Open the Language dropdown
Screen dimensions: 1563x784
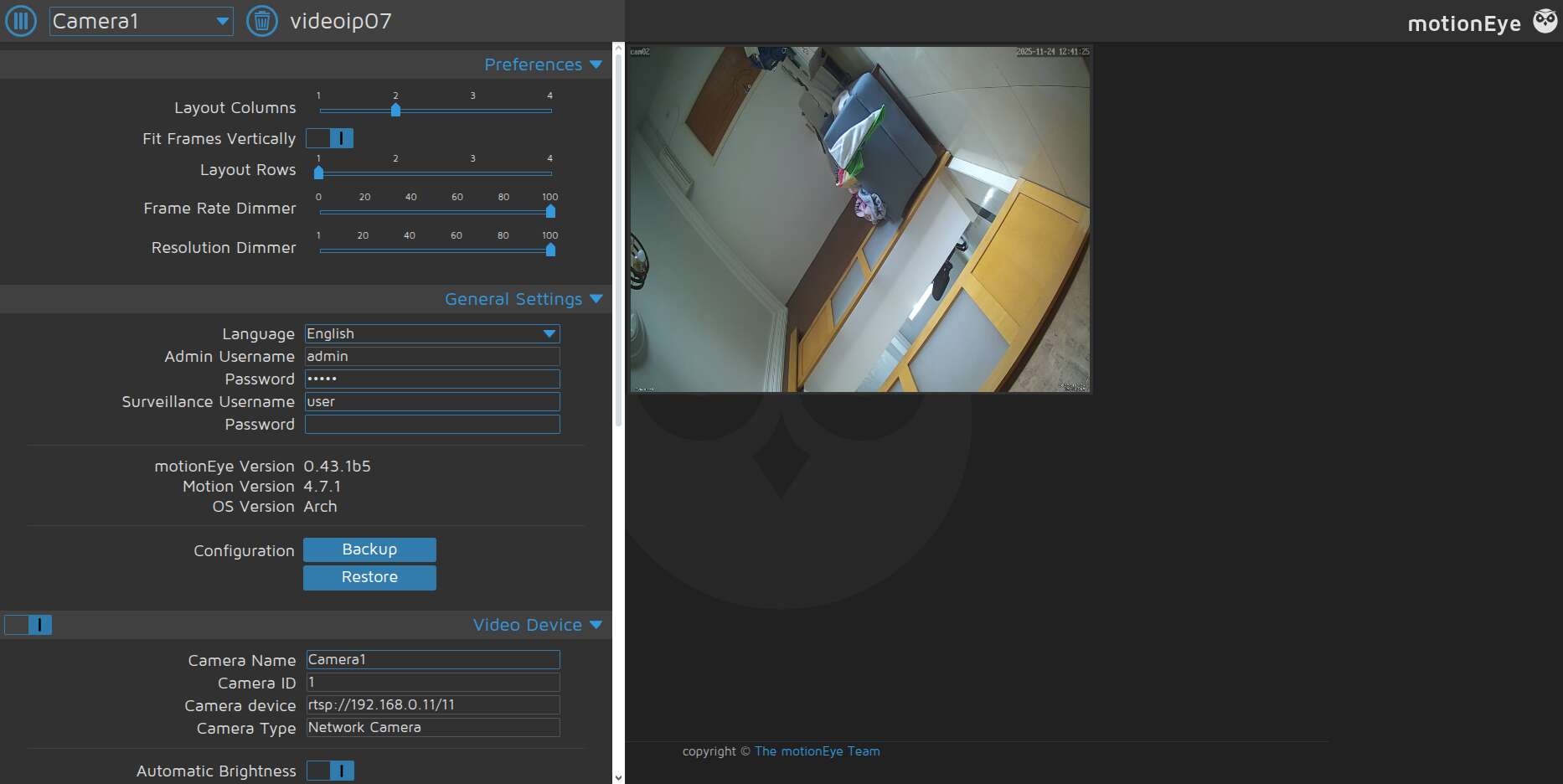[x=431, y=333]
